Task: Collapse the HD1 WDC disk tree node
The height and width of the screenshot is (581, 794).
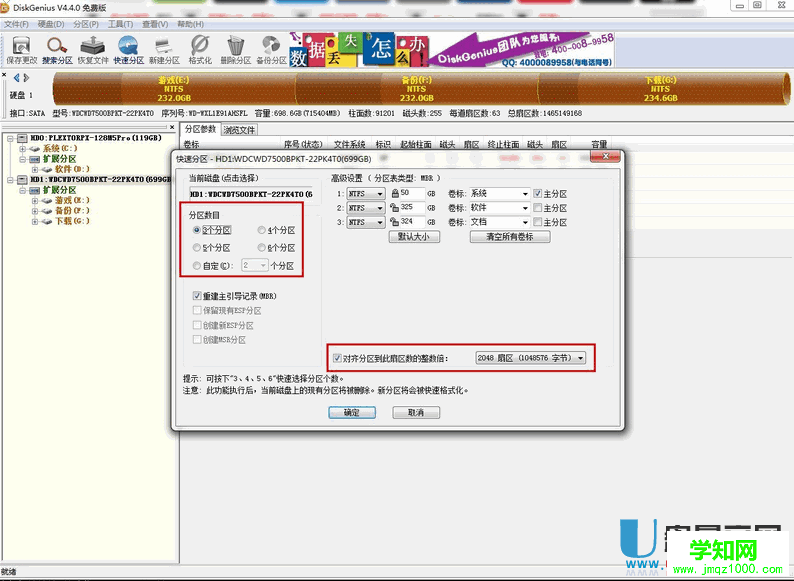Action: coord(10,180)
